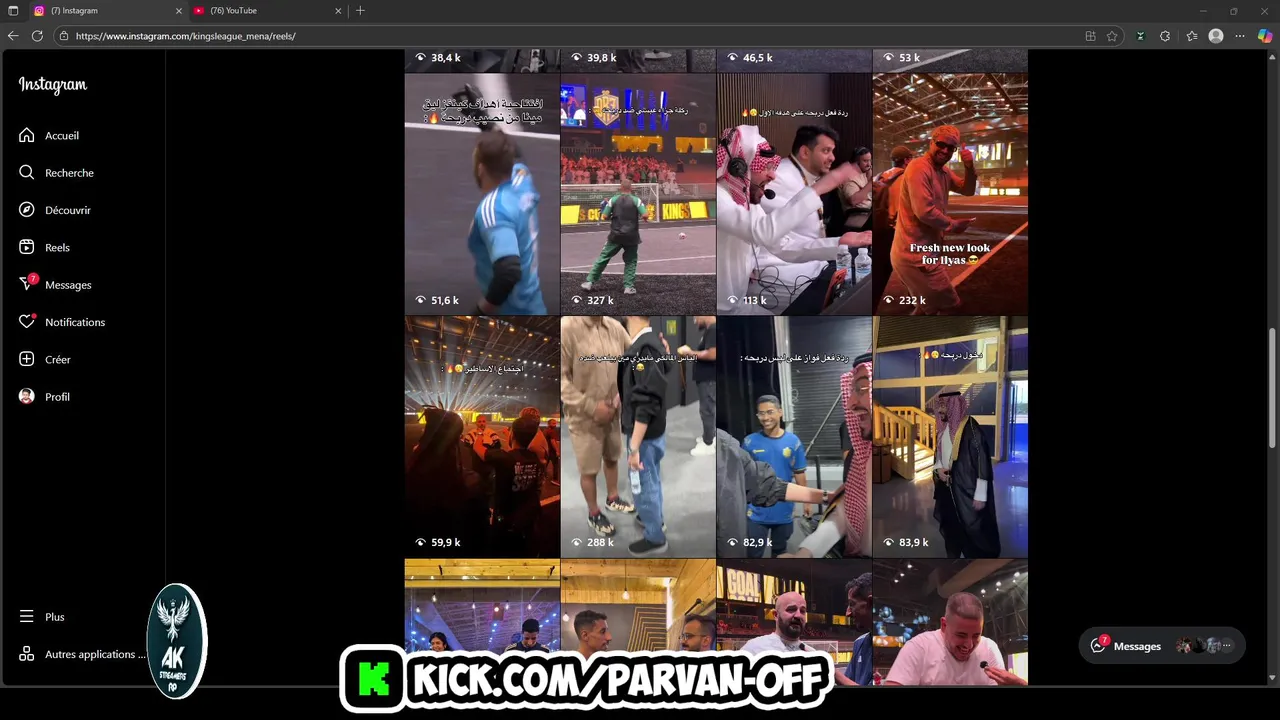Open the Extensions puzzle icon
This screenshot has height=720, width=1280.
click(x=1165, y=36)
